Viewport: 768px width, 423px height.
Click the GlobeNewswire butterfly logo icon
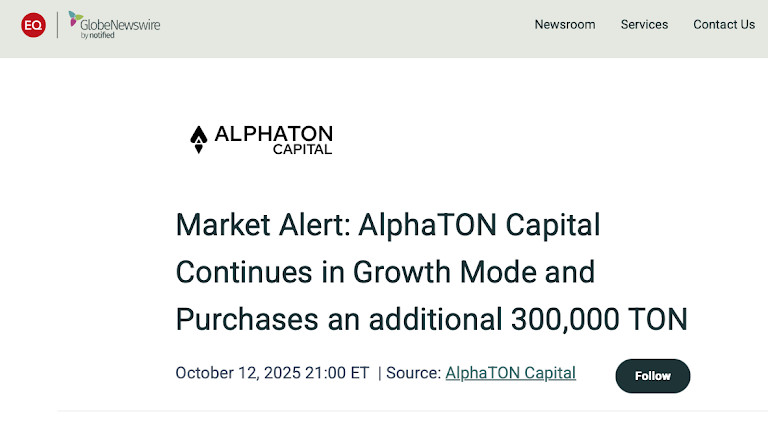75,19
